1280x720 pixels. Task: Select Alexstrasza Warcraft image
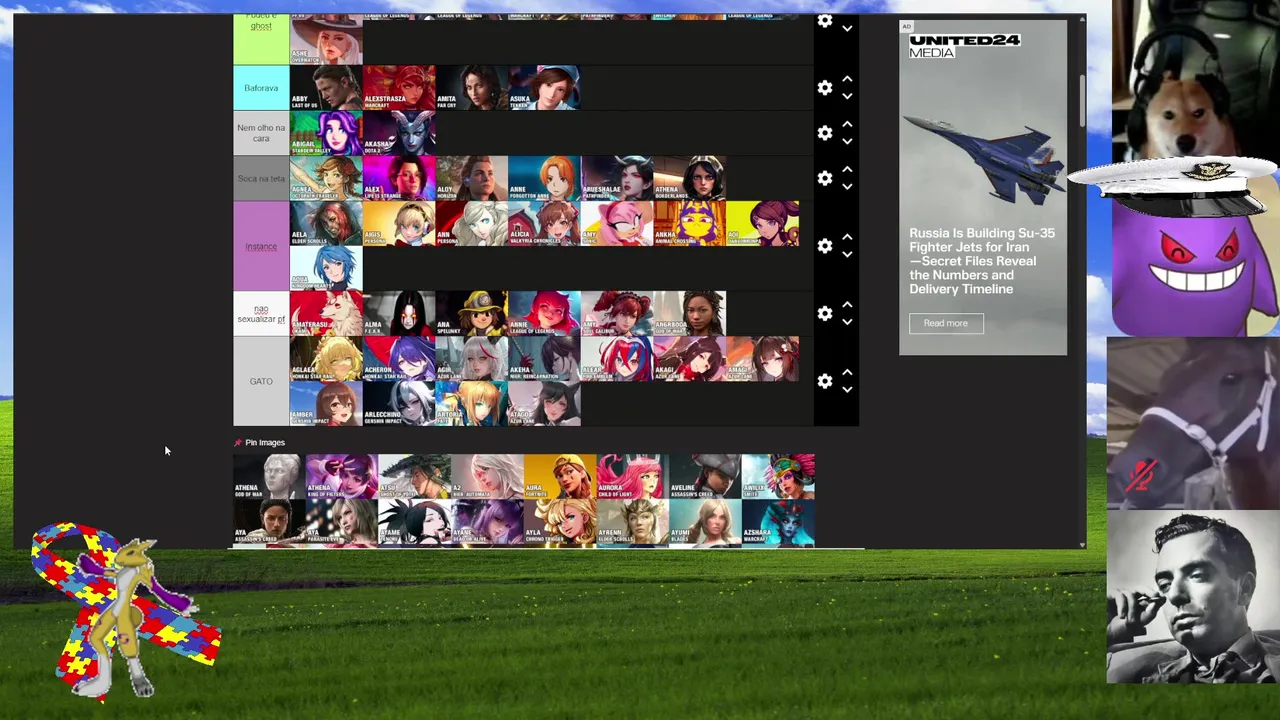click(399, 88)
